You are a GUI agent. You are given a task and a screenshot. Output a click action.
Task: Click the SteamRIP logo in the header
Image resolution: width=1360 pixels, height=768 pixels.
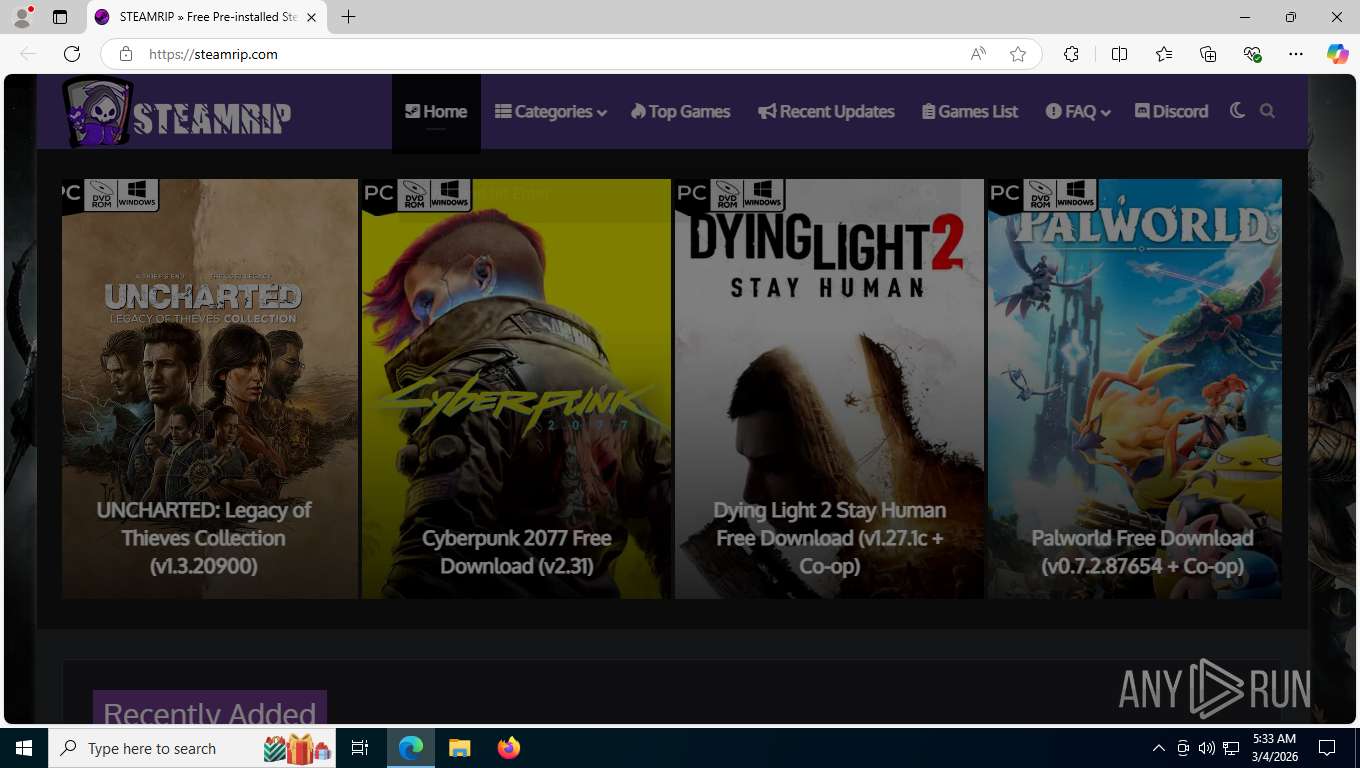coord(178,113)
